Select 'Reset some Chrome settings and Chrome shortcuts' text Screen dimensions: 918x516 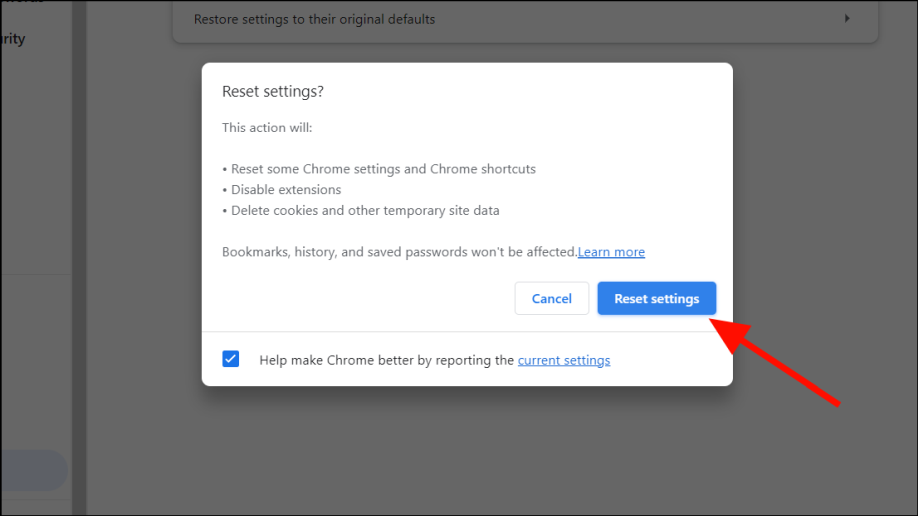point(383,169)
